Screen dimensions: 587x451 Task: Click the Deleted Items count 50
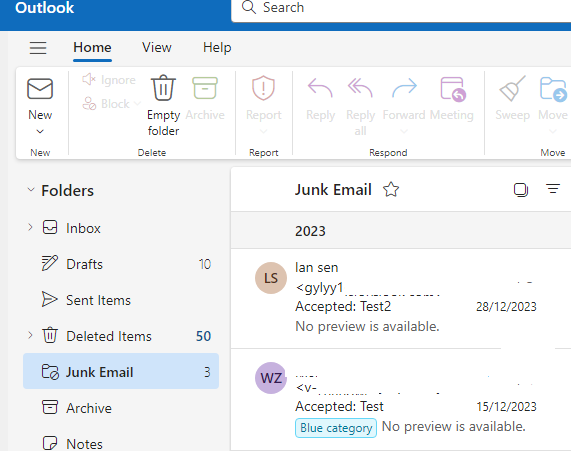[x=204, y=336]
